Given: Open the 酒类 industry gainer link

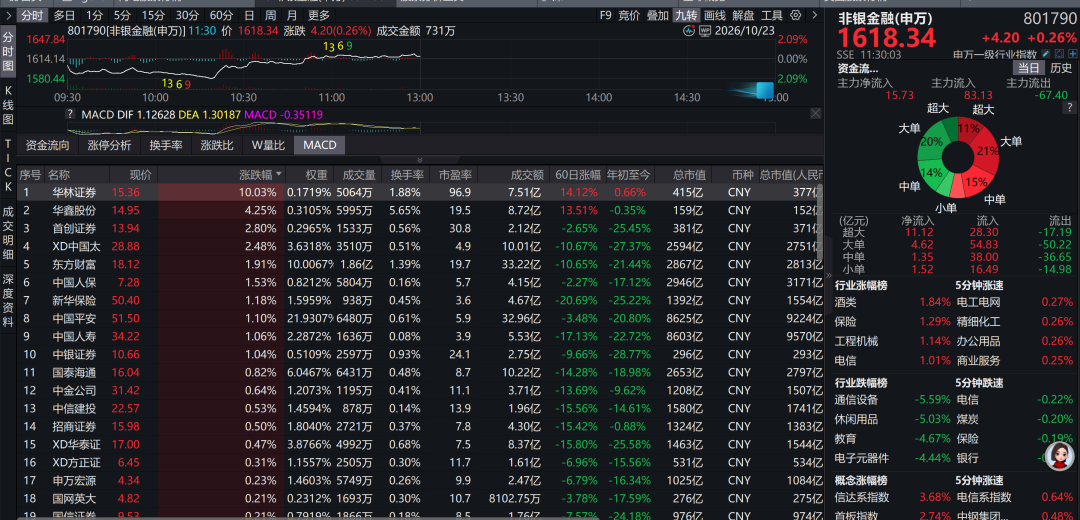Looking at the screenshot, I should tap(846, 302).
